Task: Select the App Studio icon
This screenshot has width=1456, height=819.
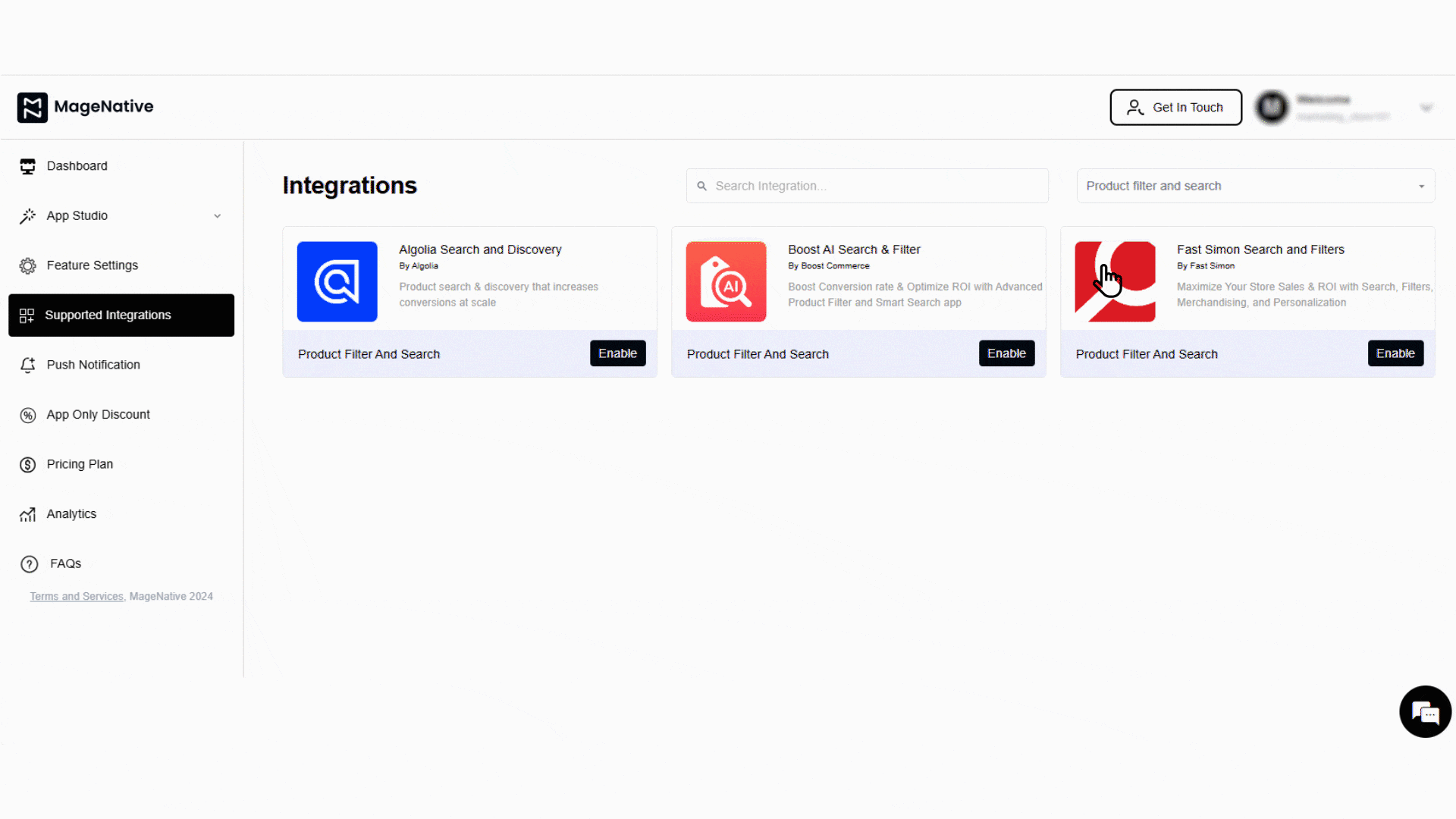Action: (28, 215)
